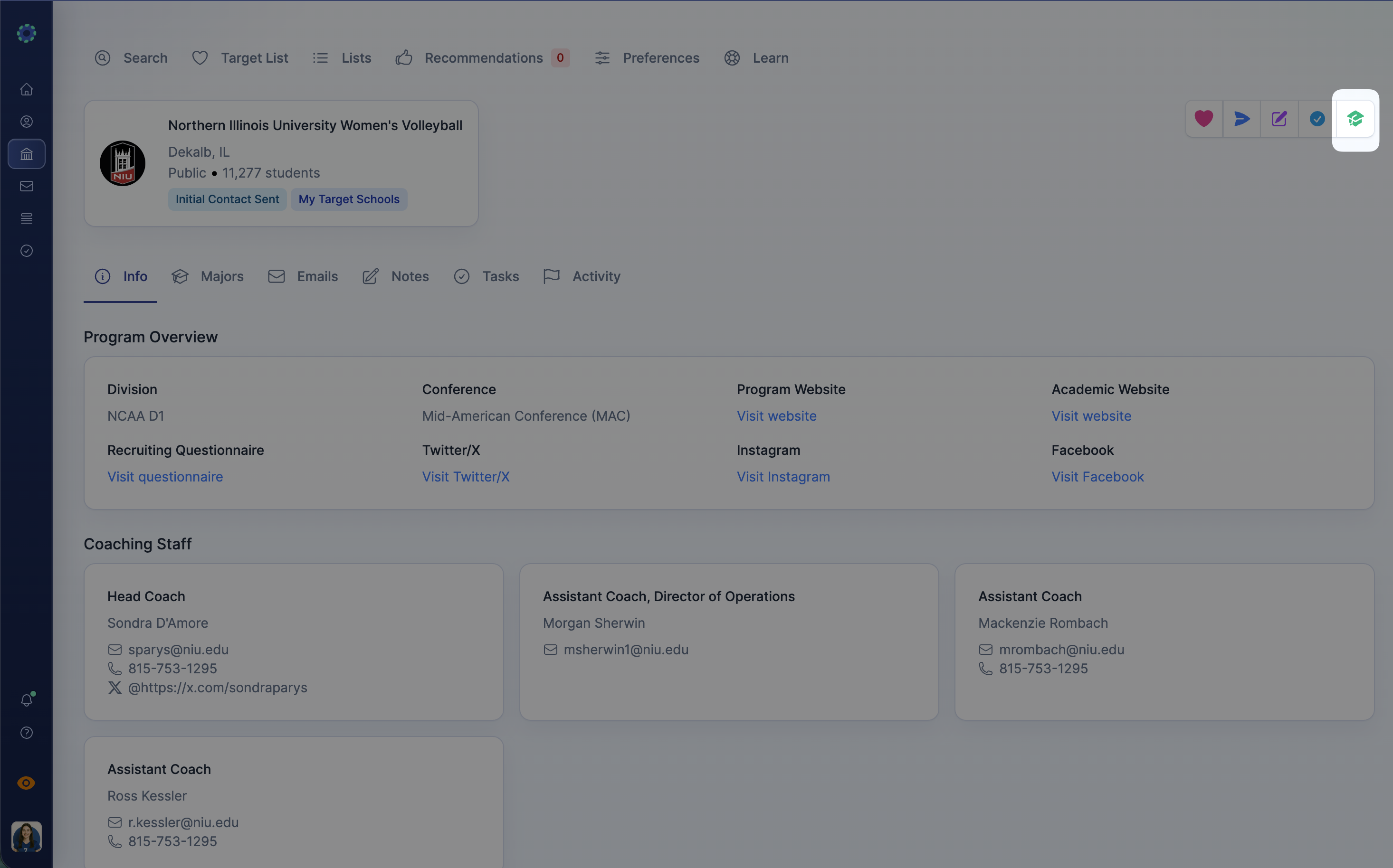
Task: Select the schools building icon in sidebar
Action: click(27, 154)
